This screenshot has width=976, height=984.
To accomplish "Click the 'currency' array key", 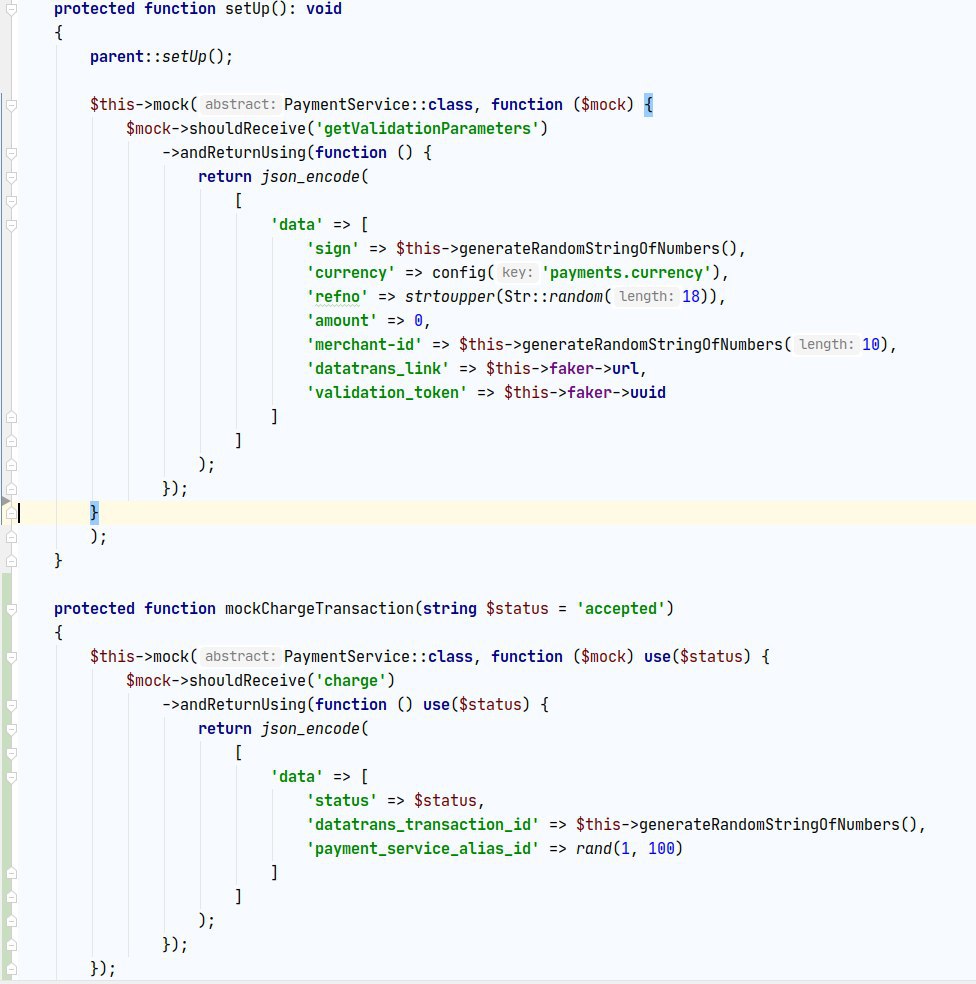I will pyautogui.click(x=350, y=272).
